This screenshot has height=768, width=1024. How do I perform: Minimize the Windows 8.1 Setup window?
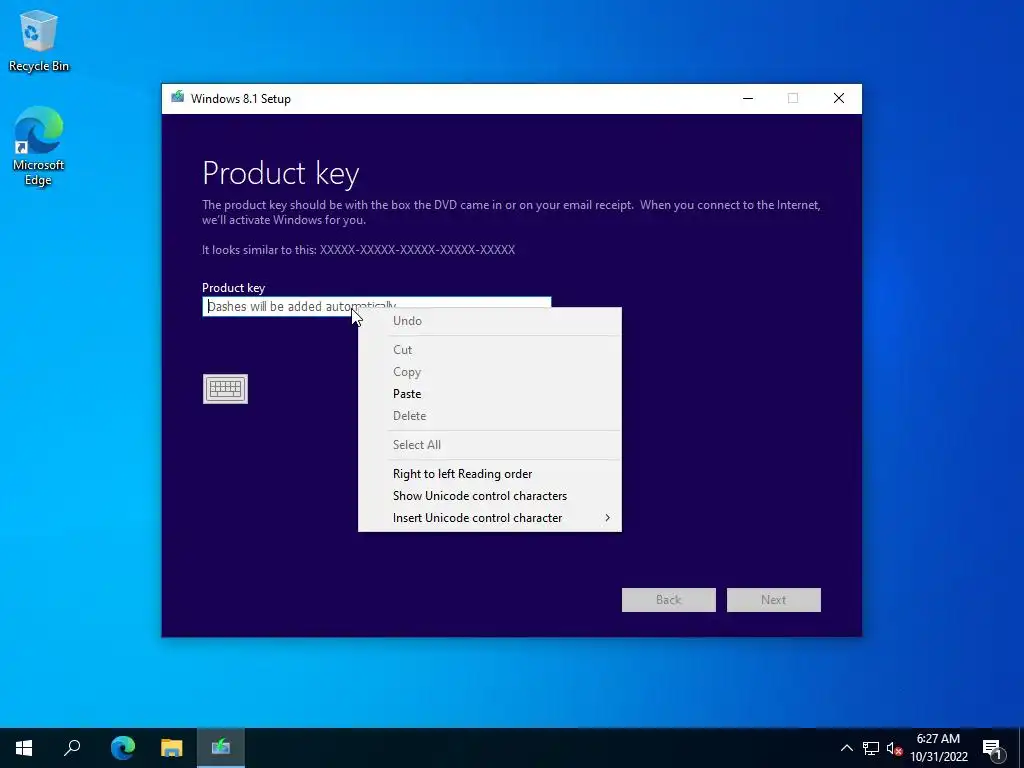tap(748, 99)
